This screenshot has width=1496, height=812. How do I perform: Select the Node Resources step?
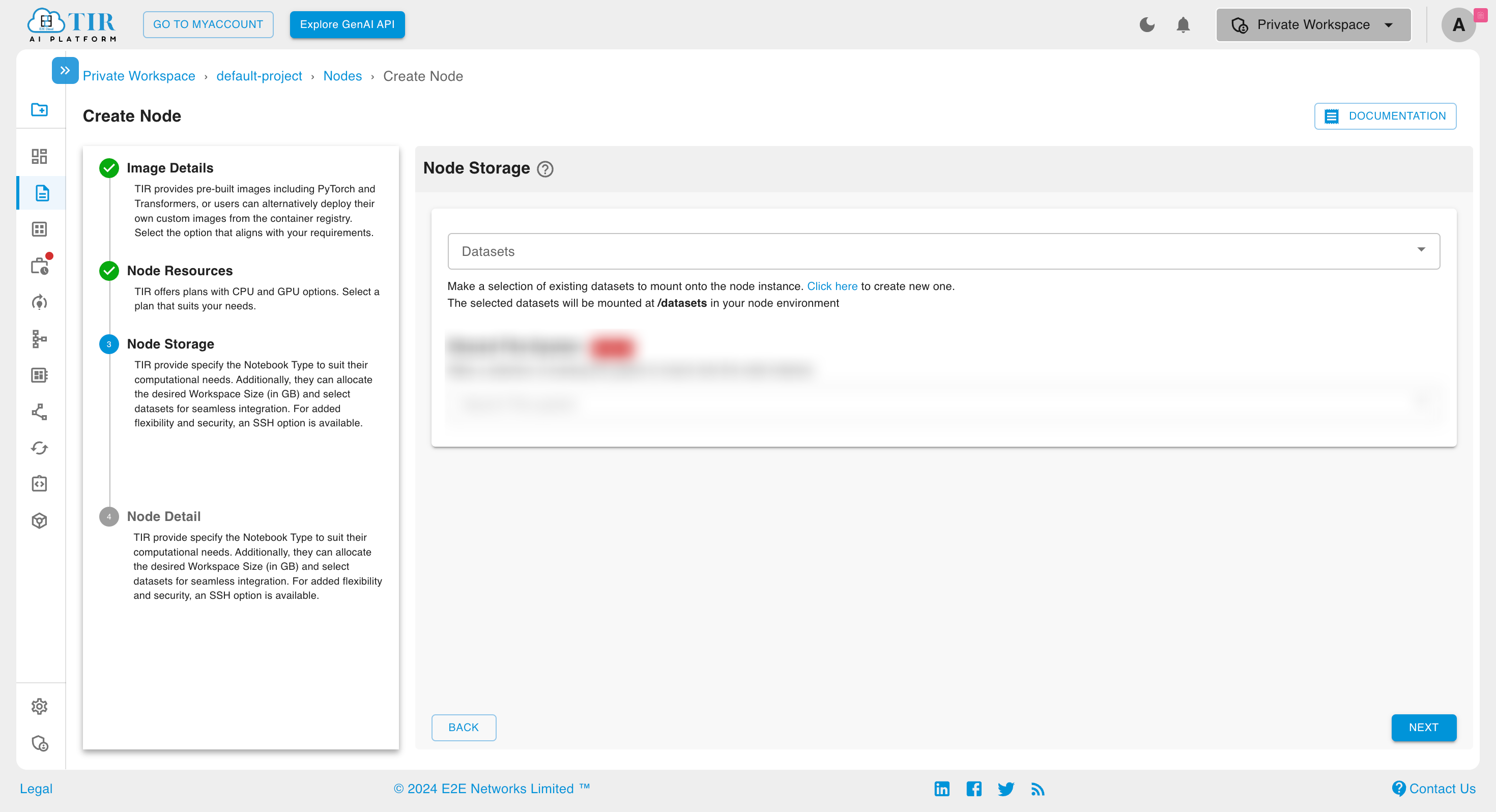(180, 271)
